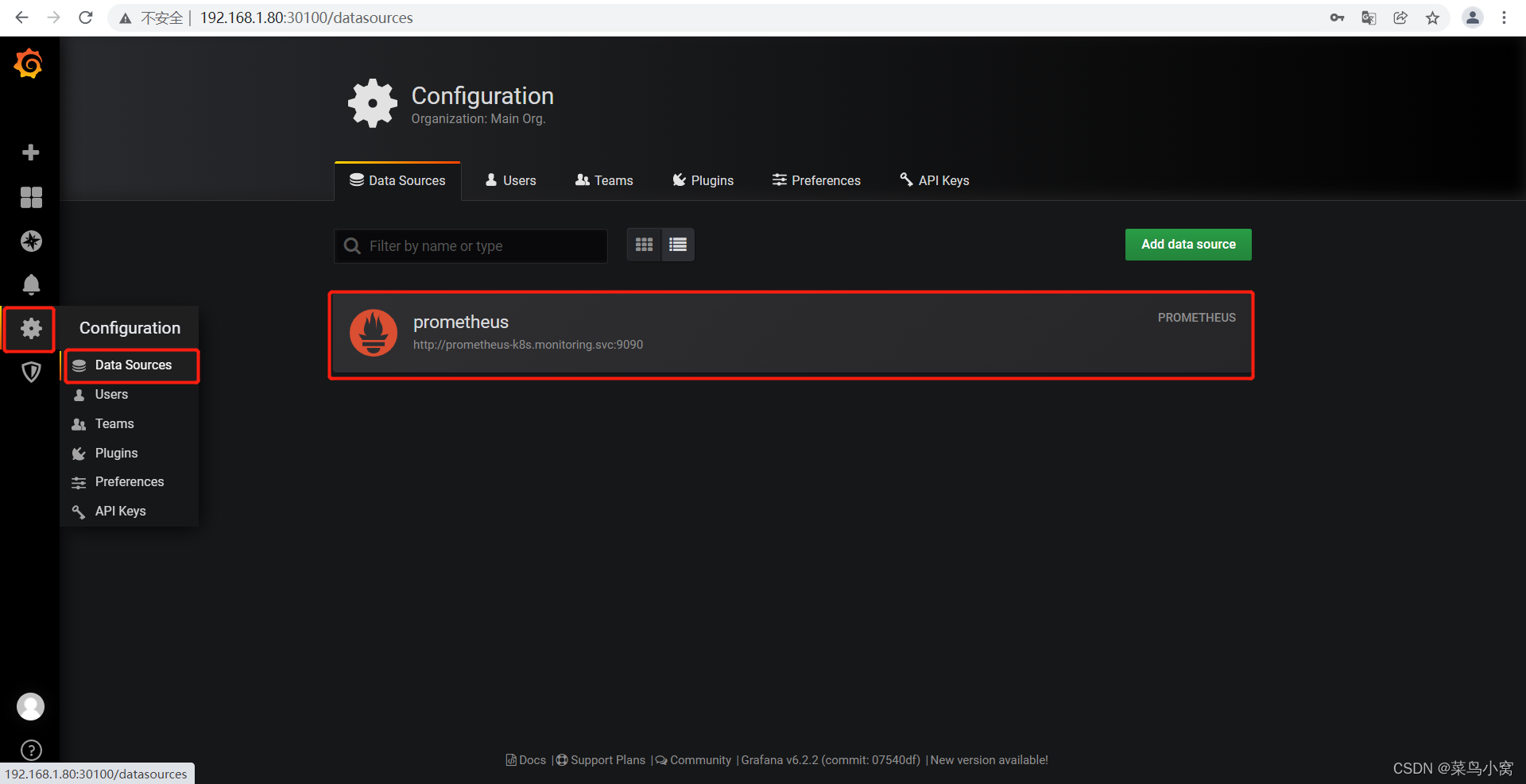Choose API Keys in Configuration flyout menu
1526x784 pixels.
point(130,512)
